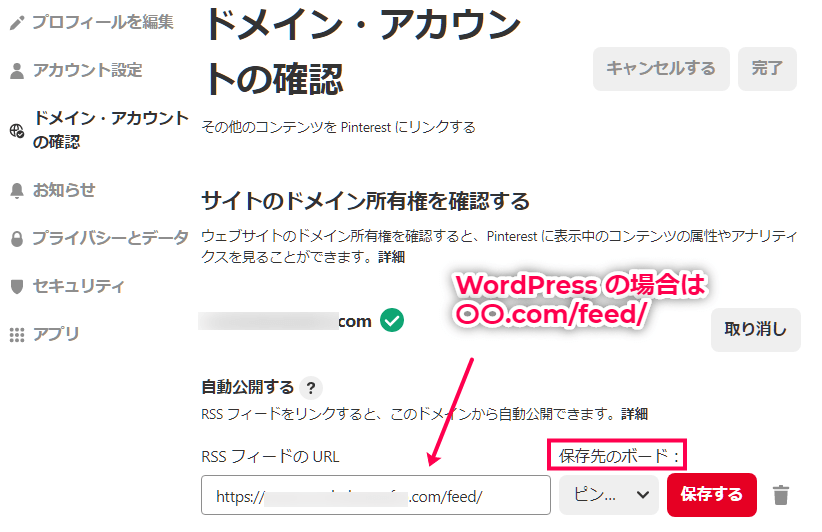
Task: Select ドメイン・アカウントの確認 sidebar item
Action: pyautogui.click(x=111, y=130)
